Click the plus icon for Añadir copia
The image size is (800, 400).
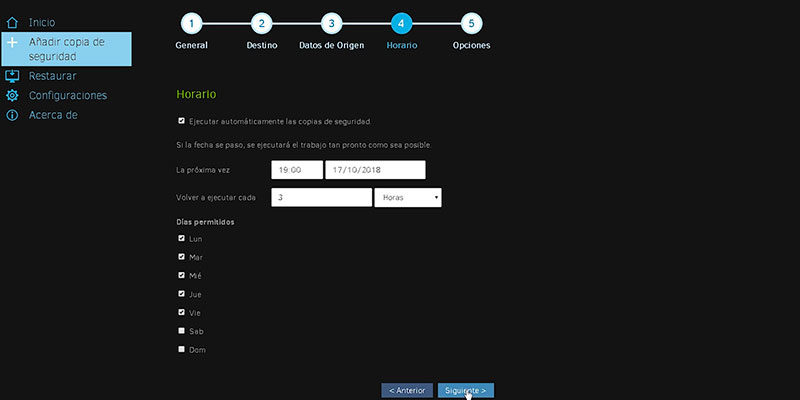pos(12,42)
